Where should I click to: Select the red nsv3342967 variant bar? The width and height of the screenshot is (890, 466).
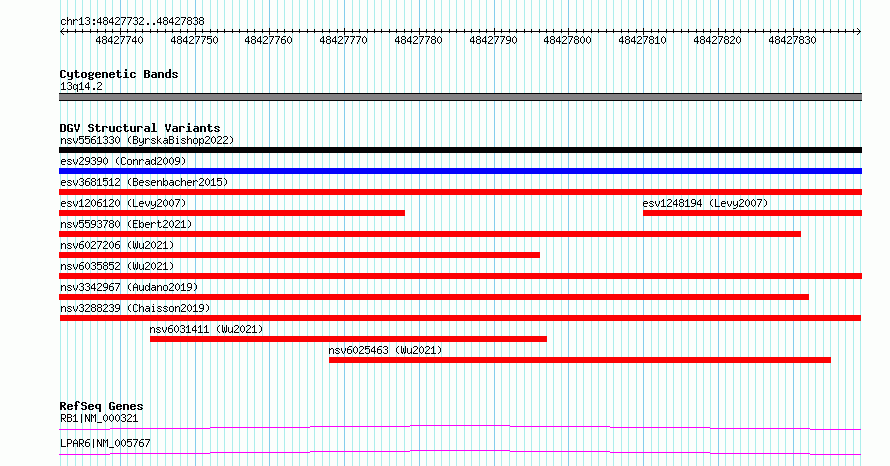pyautogui.click(x=434, y=297)
